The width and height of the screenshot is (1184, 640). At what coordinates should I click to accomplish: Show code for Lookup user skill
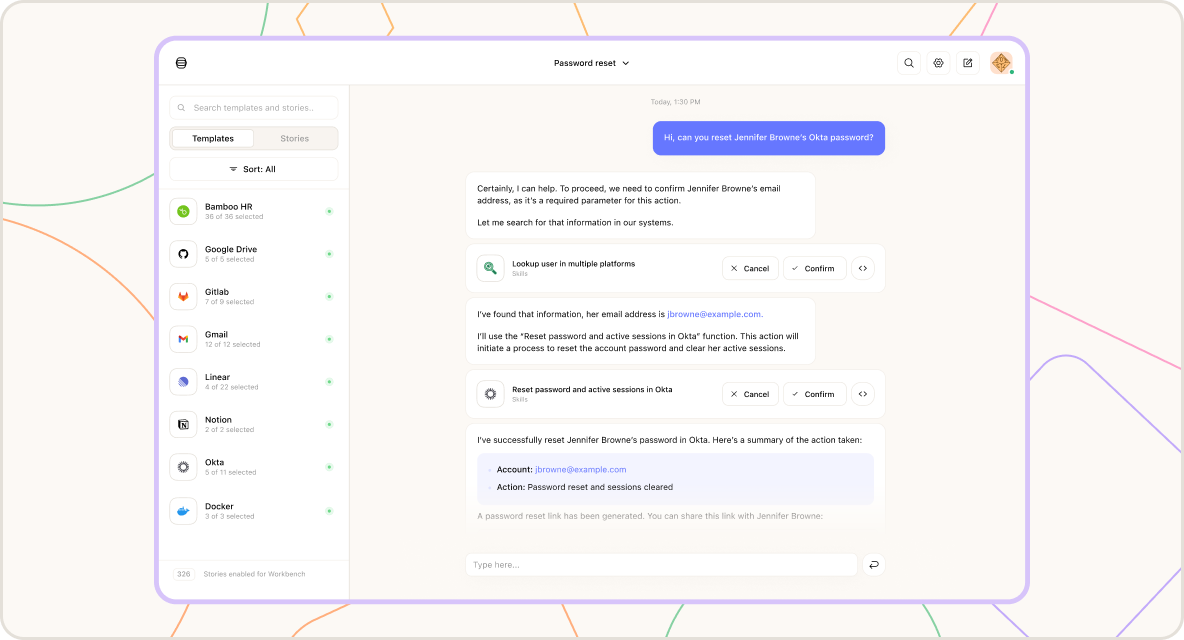(863, 269)
